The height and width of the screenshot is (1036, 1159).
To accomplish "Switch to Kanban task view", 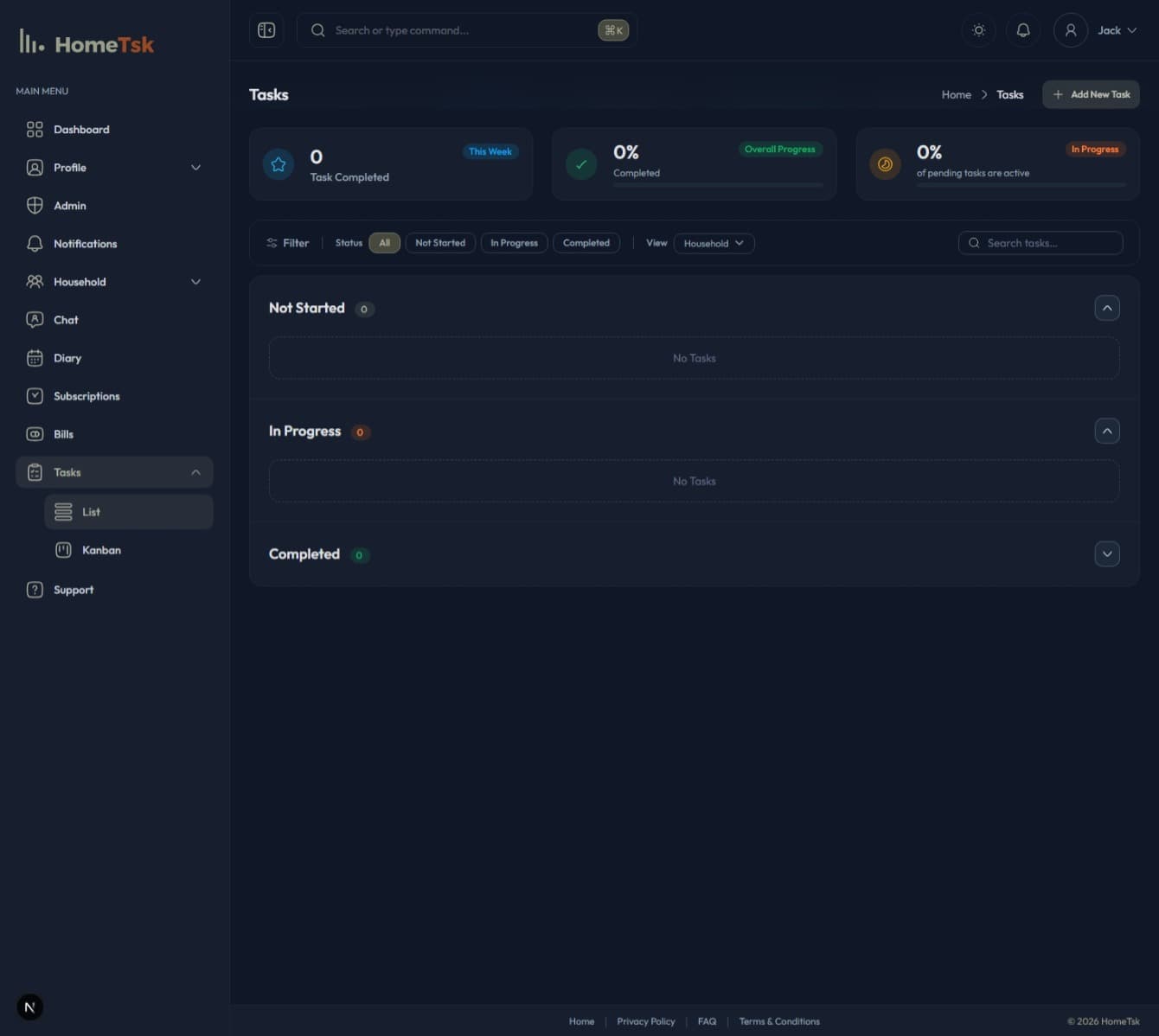I will pos(101,550).
